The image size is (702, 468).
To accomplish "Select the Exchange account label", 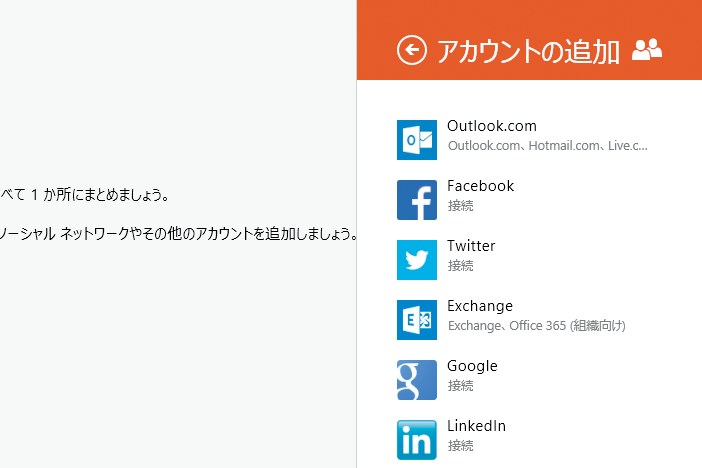I will (x=480, y=306).
